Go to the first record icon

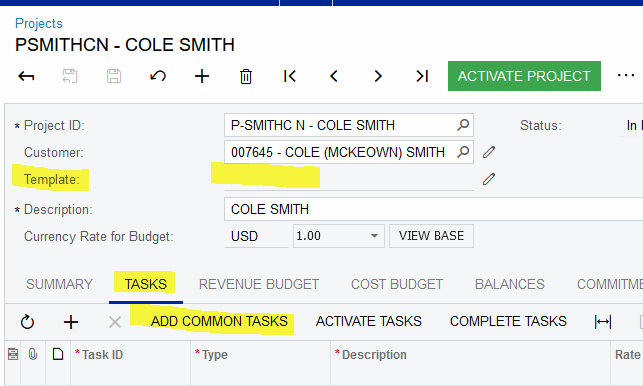click(290, 76)
